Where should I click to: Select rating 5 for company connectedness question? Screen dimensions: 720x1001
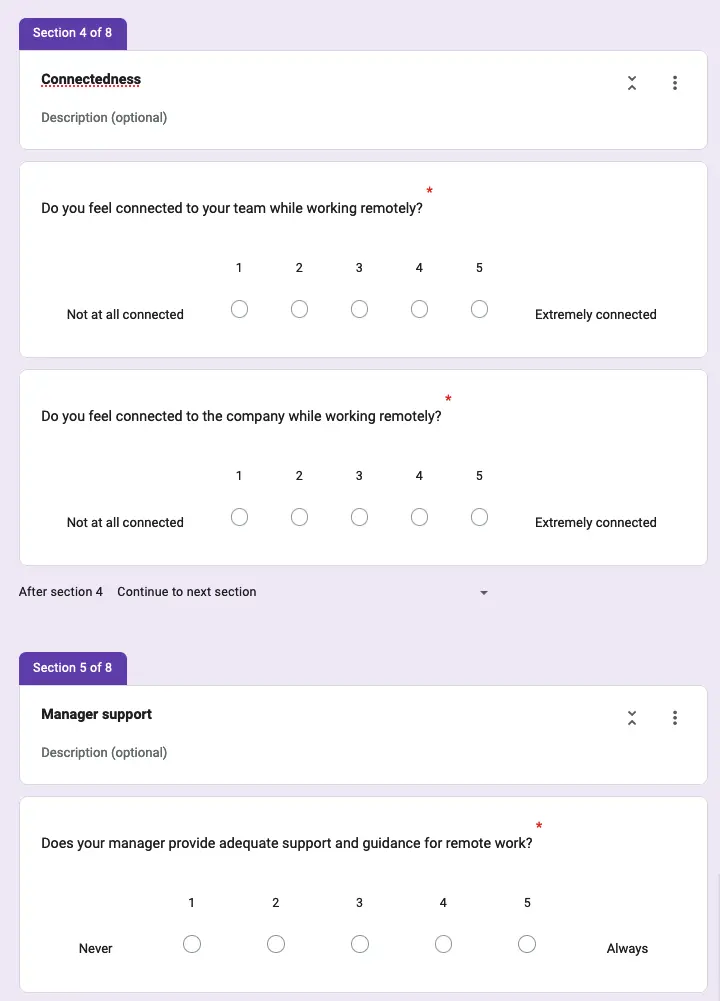coord(479,517)
